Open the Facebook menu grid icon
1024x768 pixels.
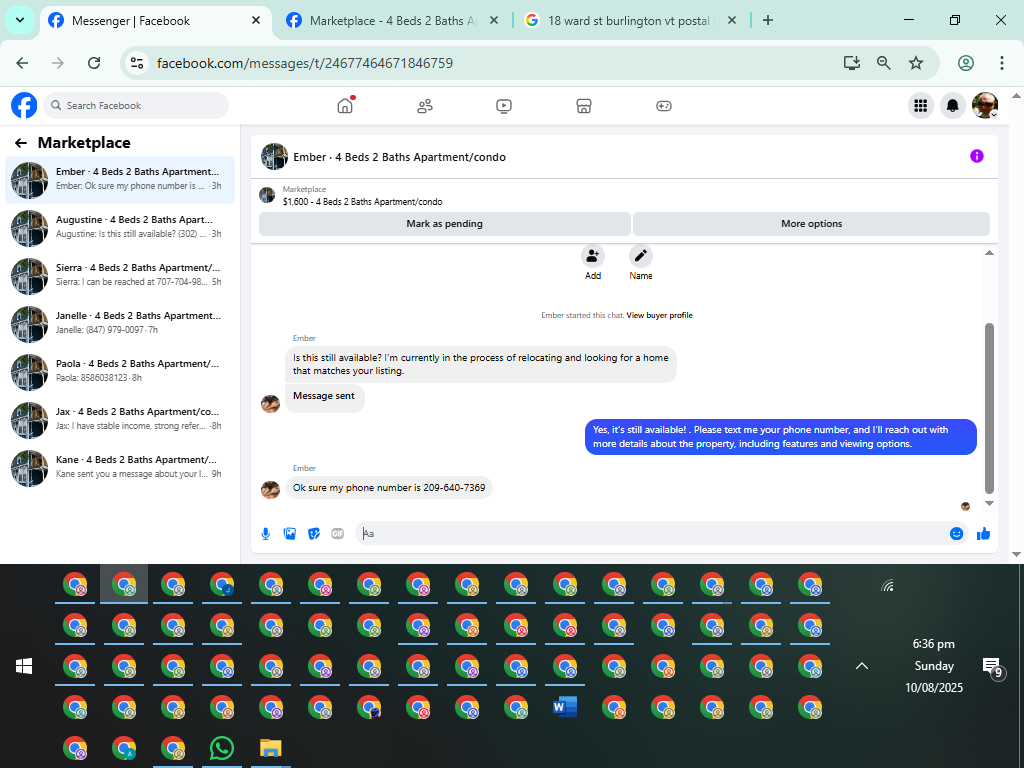(x=921, y=105)
